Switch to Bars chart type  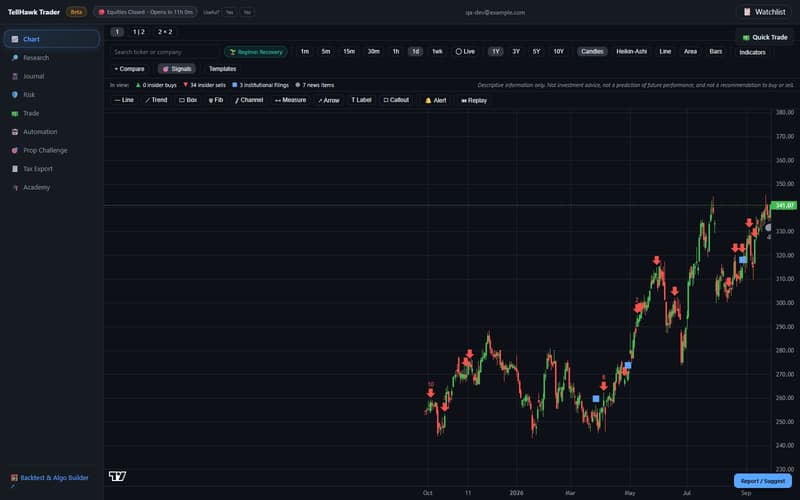716,52
